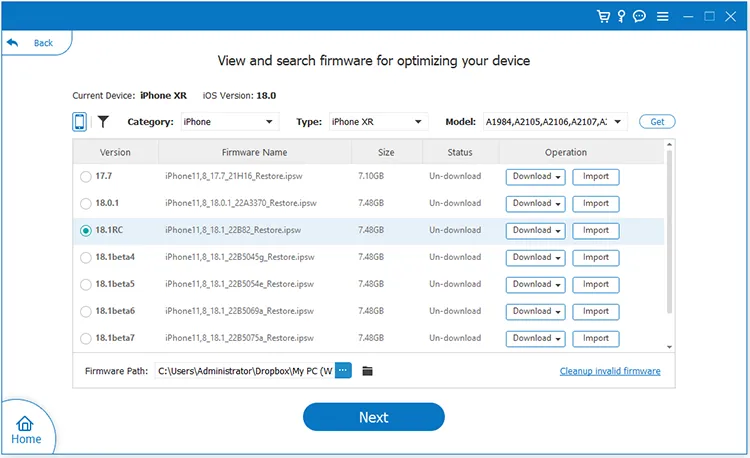Click iPhone11,8_17.7_21H16_Restore.ipsw firmware name
The width and height of the screenshot is (750, 458).
click(234, 176)
